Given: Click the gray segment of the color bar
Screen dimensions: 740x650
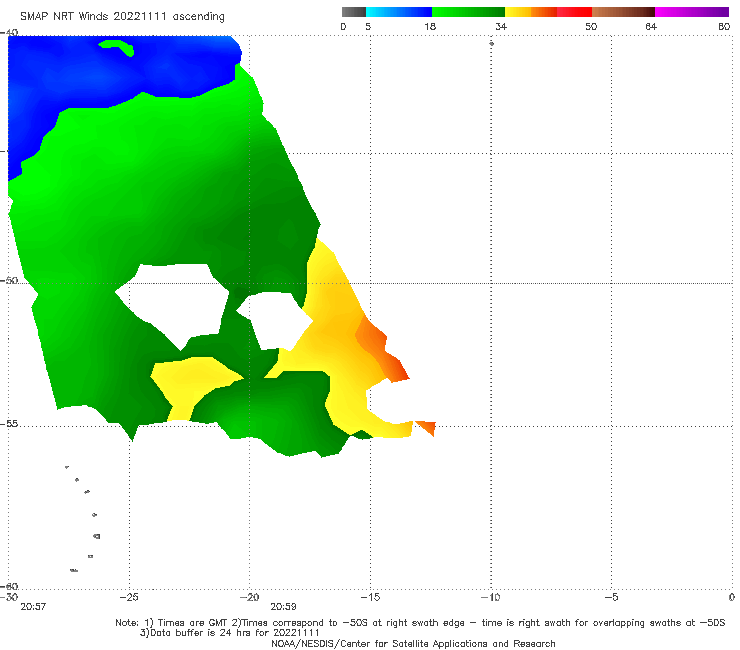Looking at the screenshot, I should pos(354,12).
